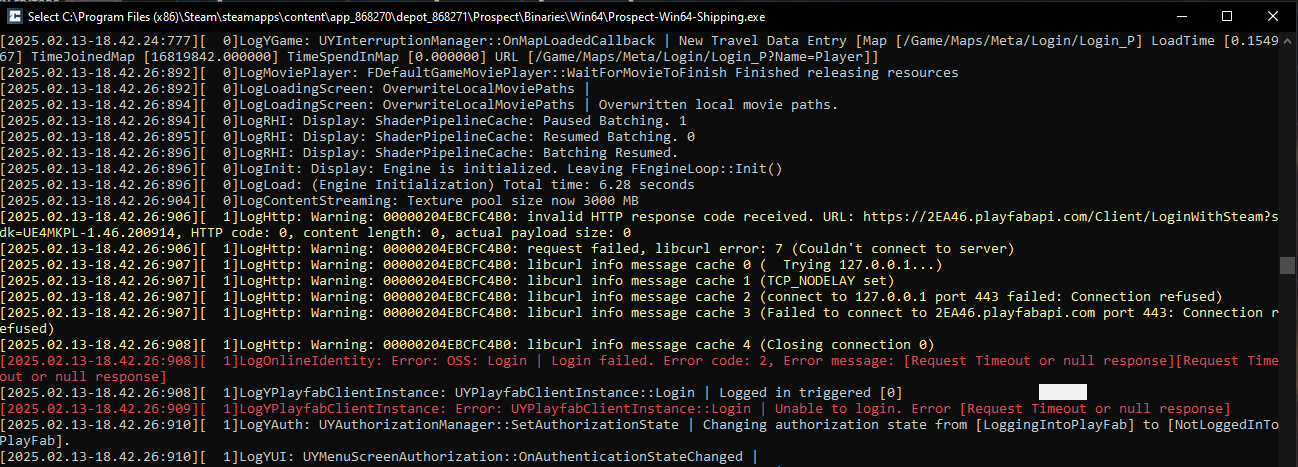Click the red LogOnlineIdentity error line
The width and height of the screenshot is (1298, 467).
[640, 368]
